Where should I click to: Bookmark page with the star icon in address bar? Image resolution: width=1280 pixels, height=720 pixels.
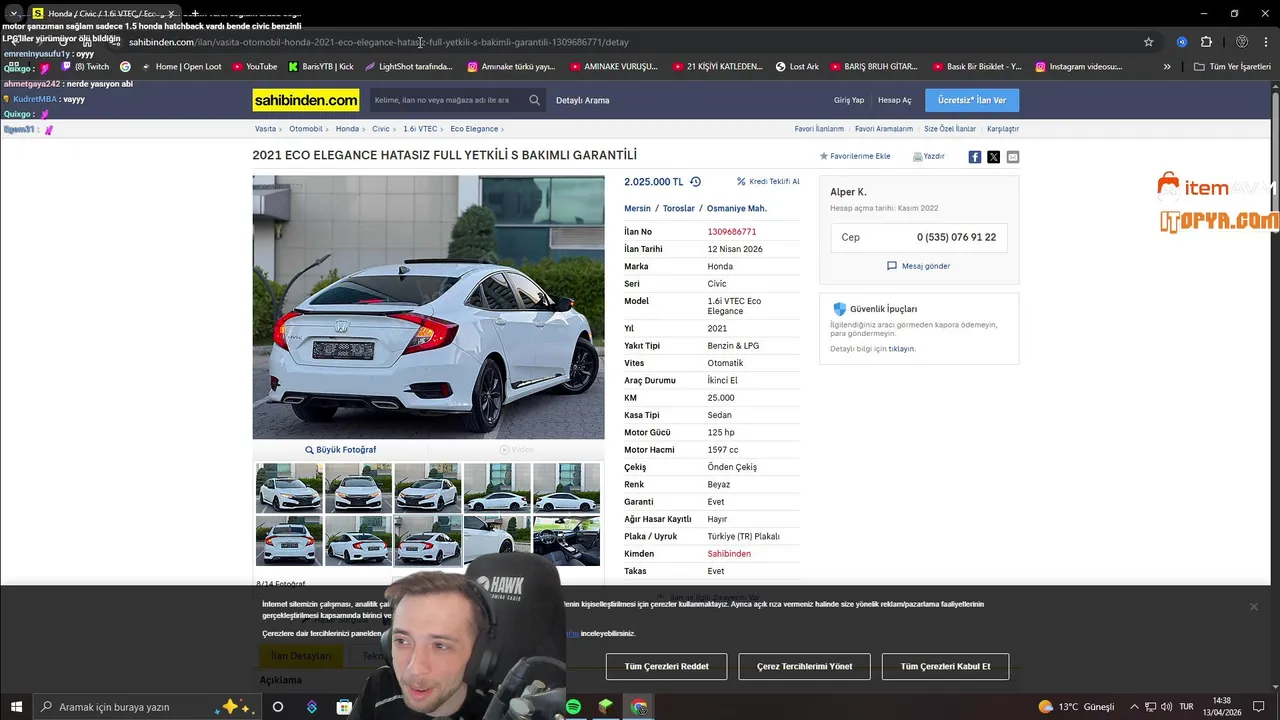click(x=1149, y=42)
